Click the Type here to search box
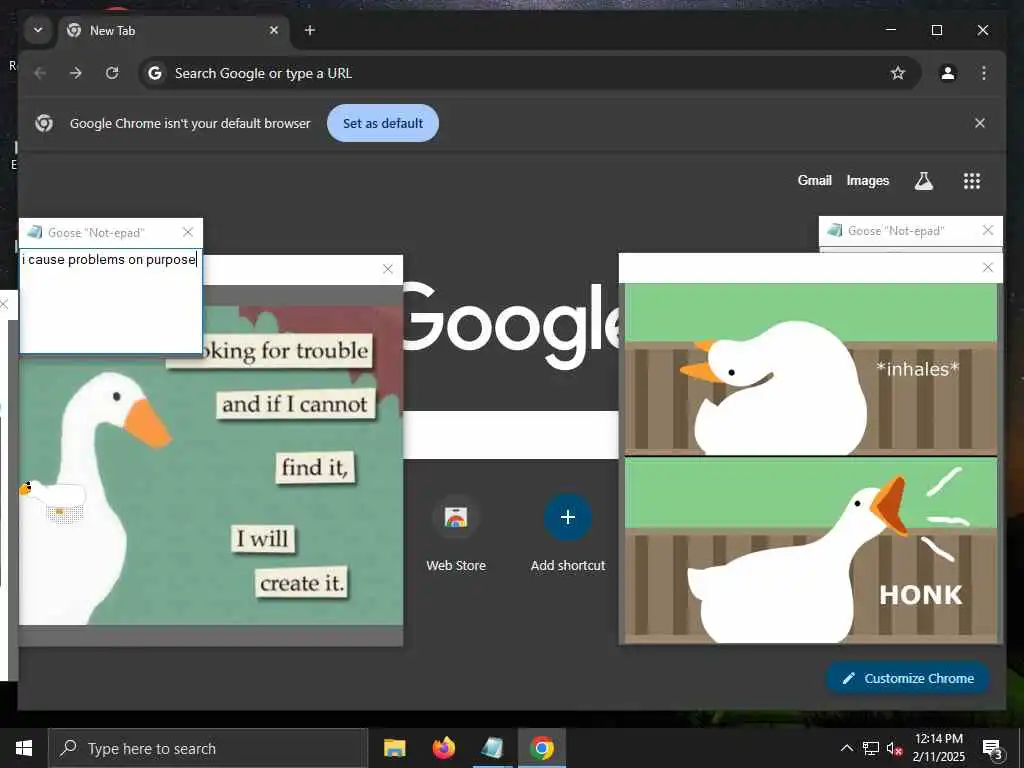The image size is (1024, 768). pyautogui.click(x=208, y=748)
